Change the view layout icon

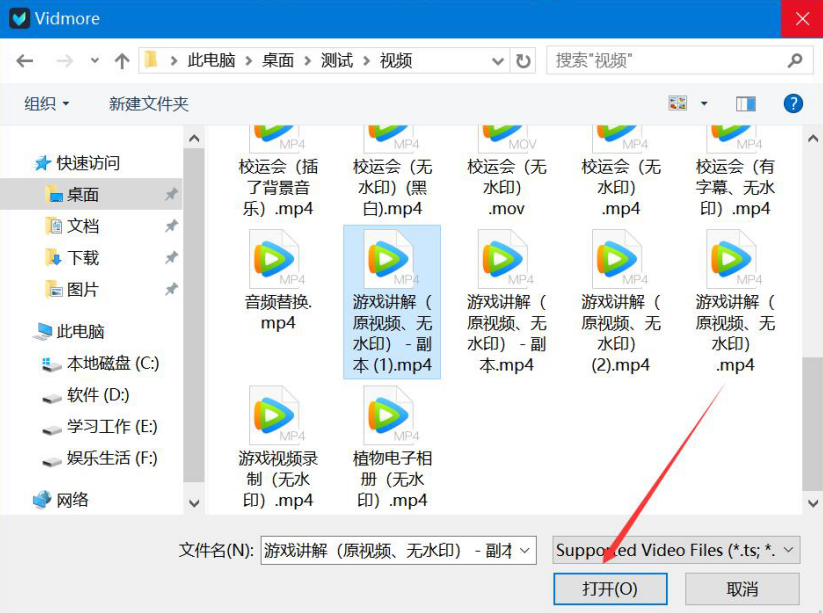click(x=678, y=103)
